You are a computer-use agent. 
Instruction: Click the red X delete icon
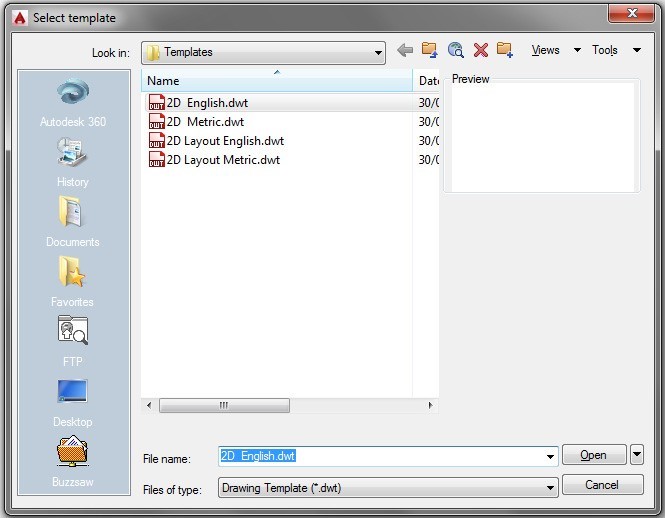click(x=481, y=51)
